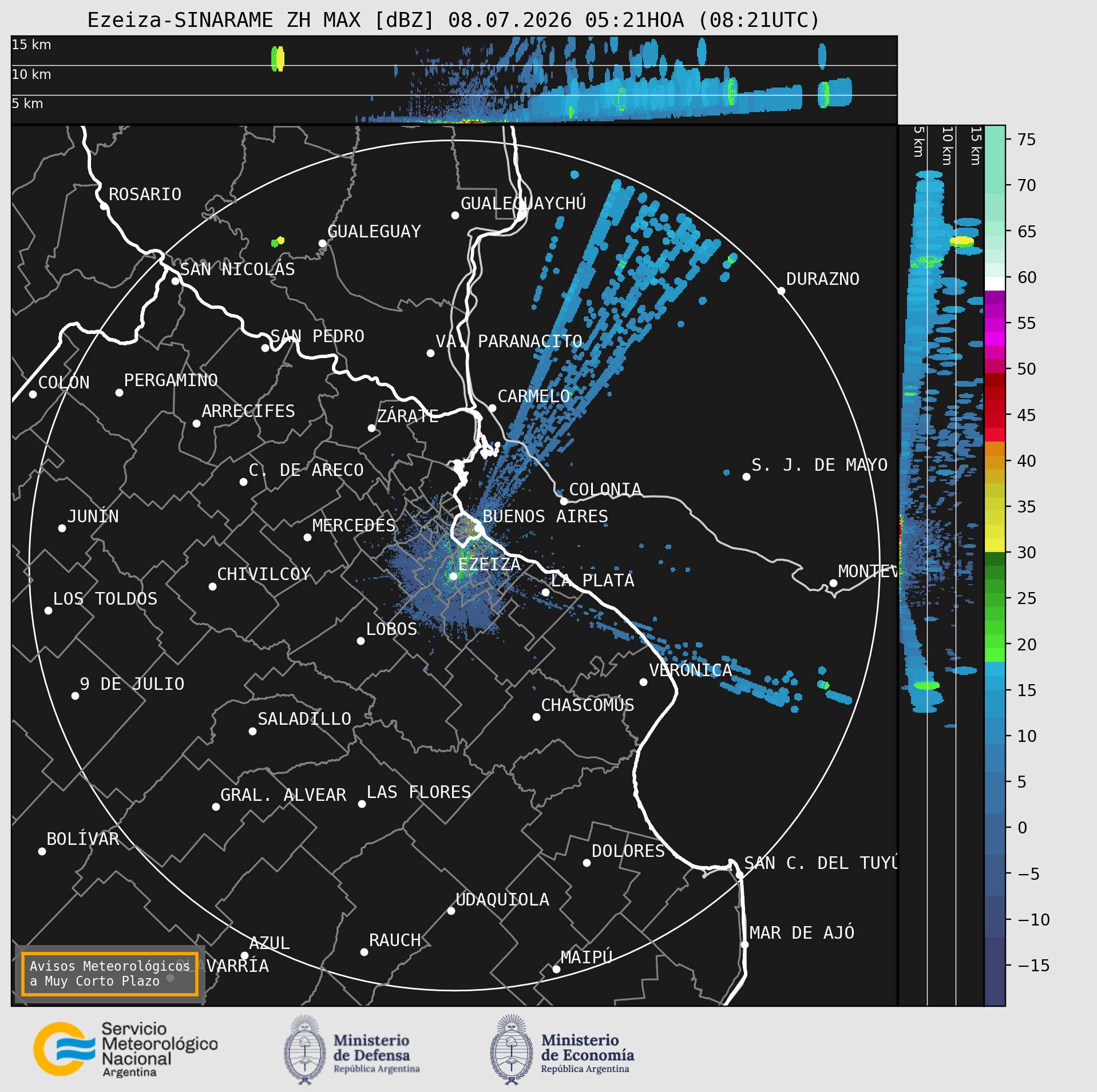
Task: Click the chart title with 05:21HOA timestamp
Action: pyautogui.click(x=454, y=20)
